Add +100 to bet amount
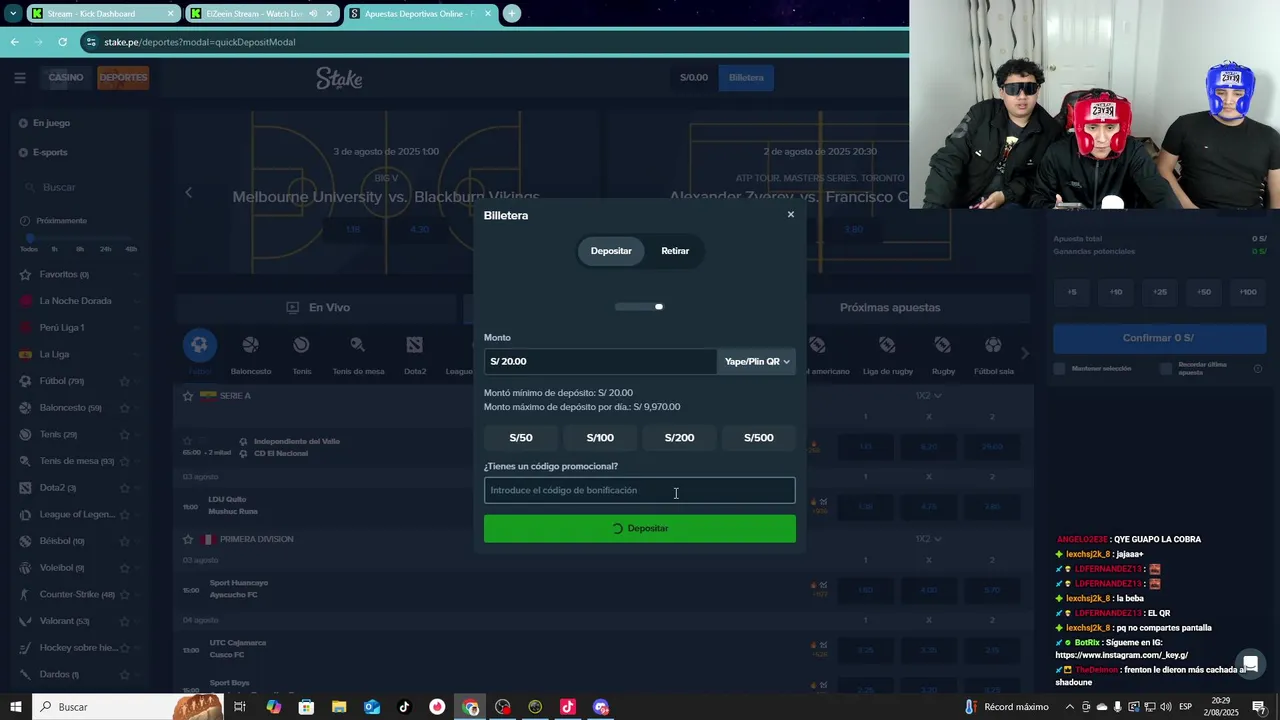This screenshot has width=1280, height=720. 1248,292
